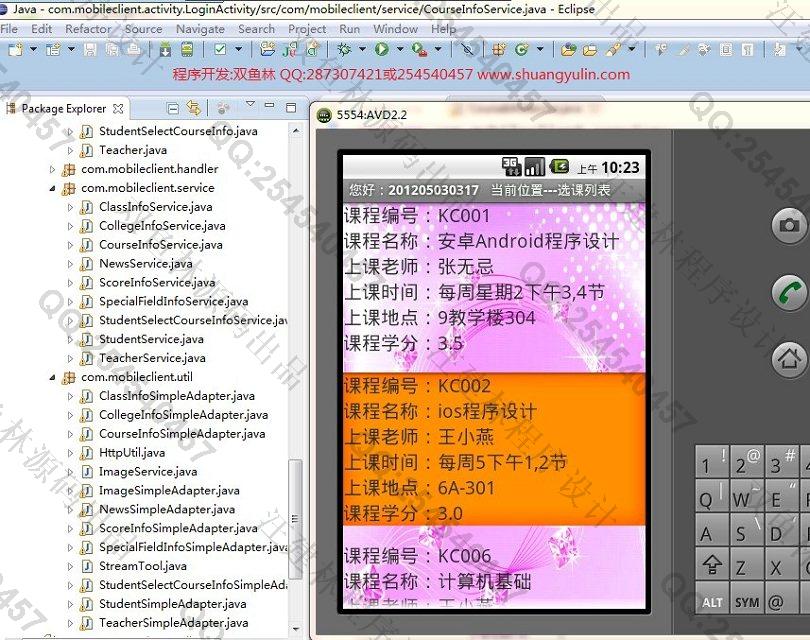The height and width of the screenshot is (640, 810).
Task: Click the Package Explorer scroll up arrow
Action: click(295, 131)
